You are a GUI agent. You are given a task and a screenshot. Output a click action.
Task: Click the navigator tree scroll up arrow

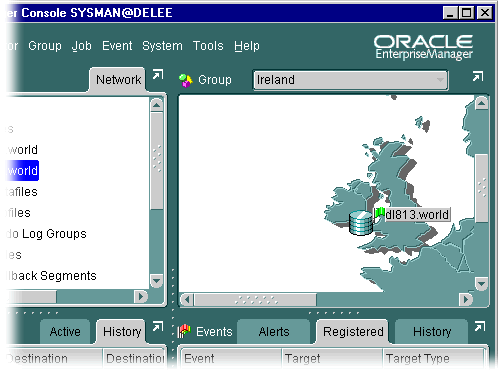tap(156, 105)
